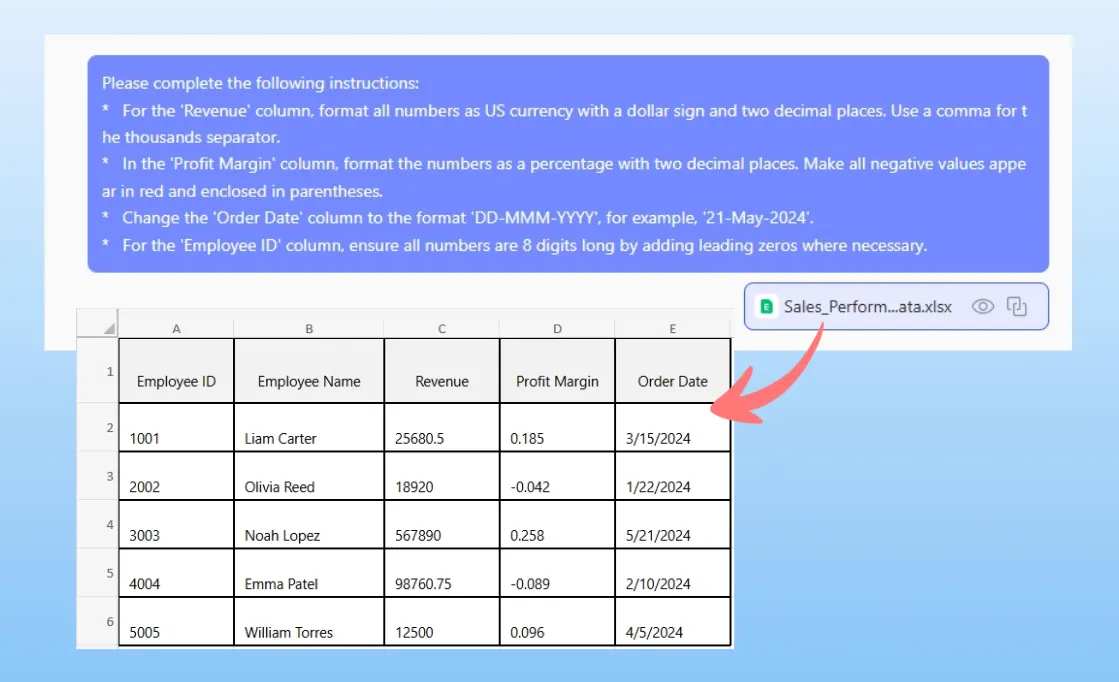1119x682 pixels.
Task: Click the green spreadsheet file icon
Action: tap(767, 307)
